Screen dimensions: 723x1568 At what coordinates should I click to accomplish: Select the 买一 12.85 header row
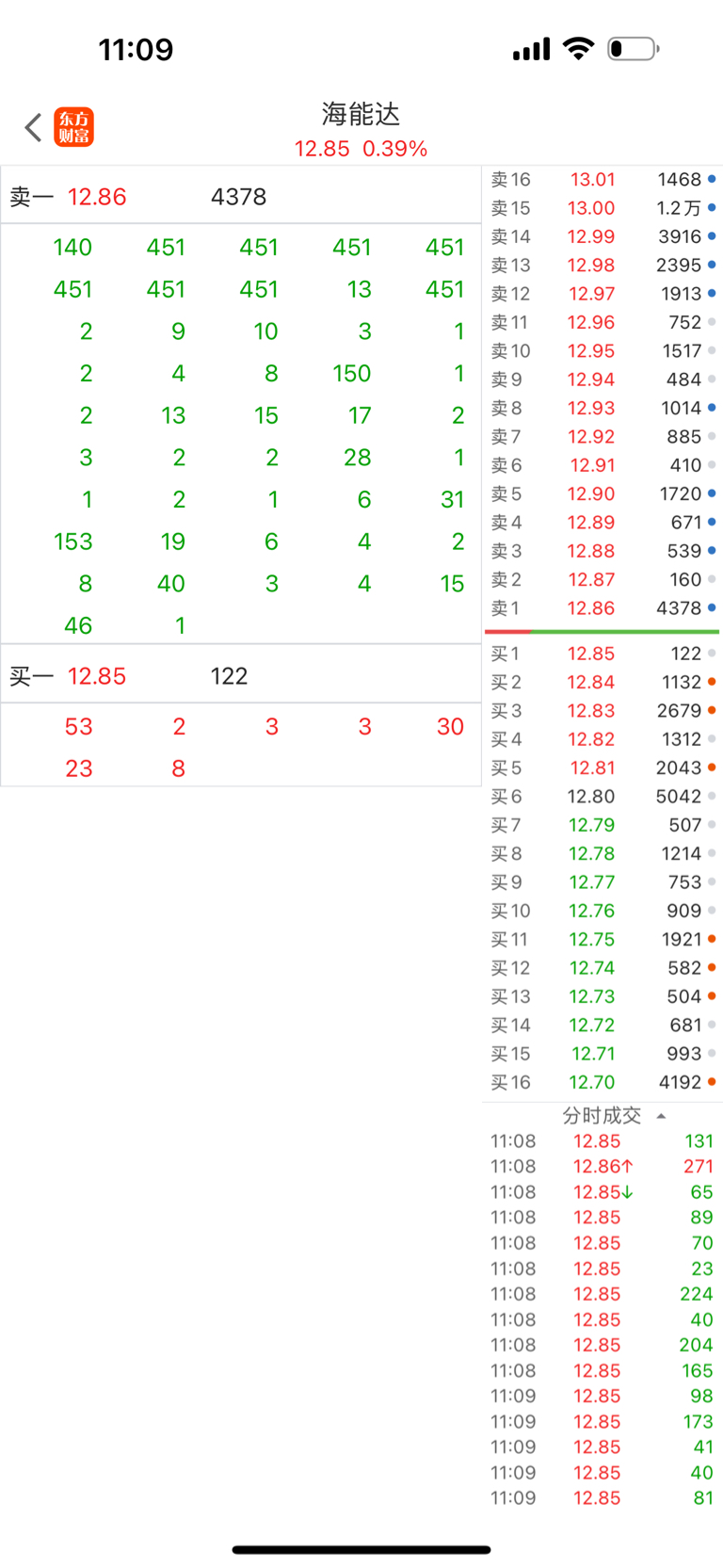pos(241,676)
